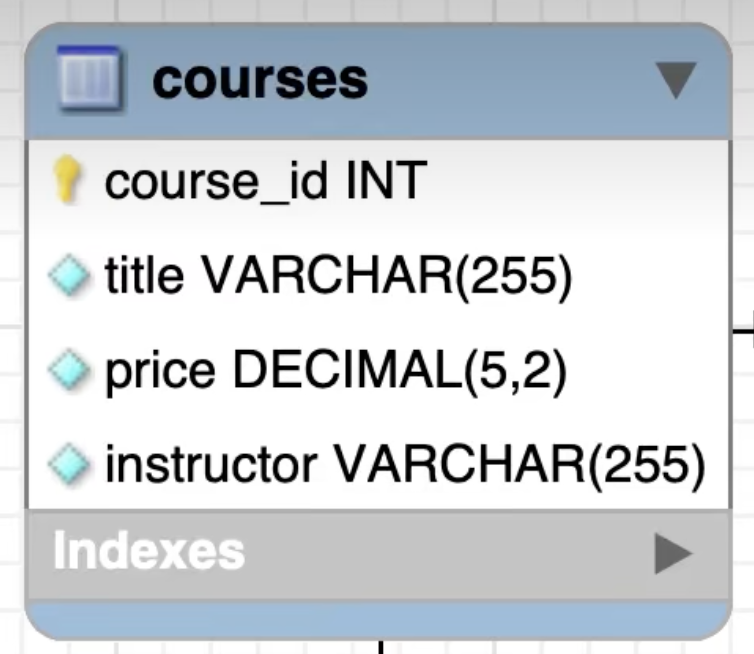Select the course_id INT column
The width and height of the screenshot is (754, 654).
point(266,182)
